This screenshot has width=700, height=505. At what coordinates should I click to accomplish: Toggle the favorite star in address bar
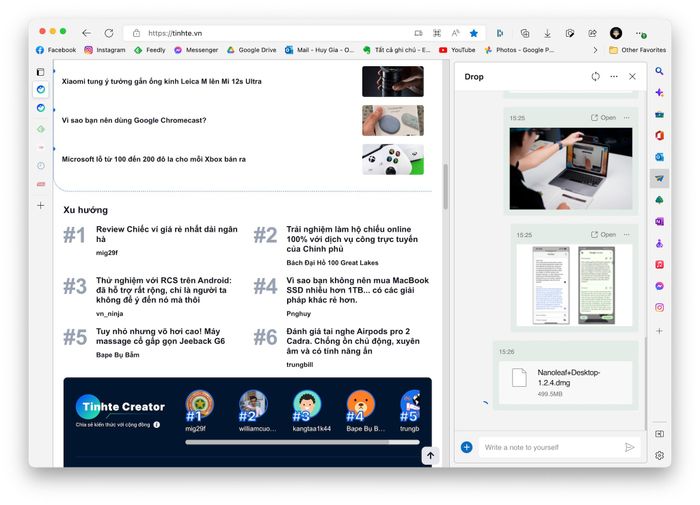474,33
